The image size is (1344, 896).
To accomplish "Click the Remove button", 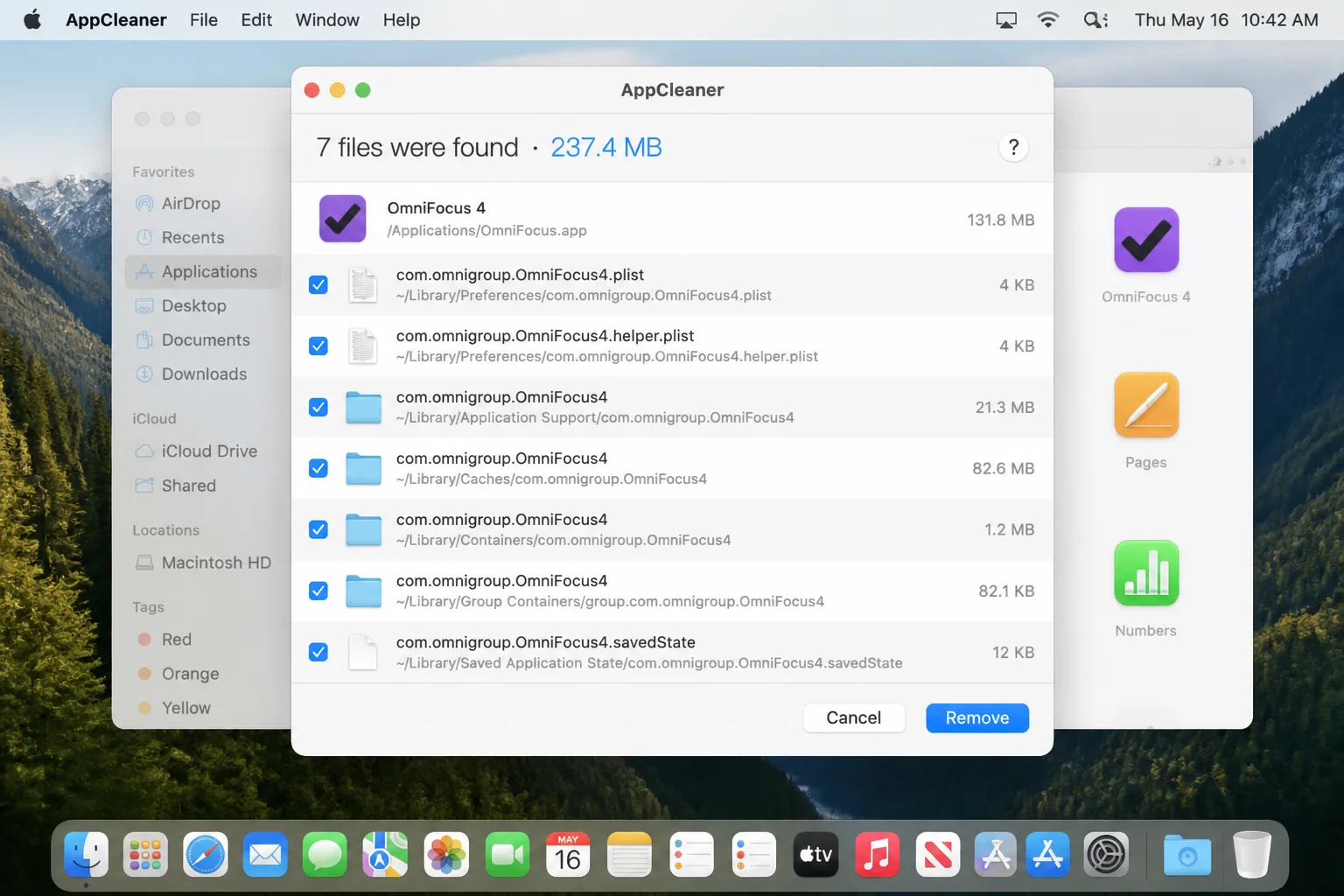I will click(x=977, y=717).
